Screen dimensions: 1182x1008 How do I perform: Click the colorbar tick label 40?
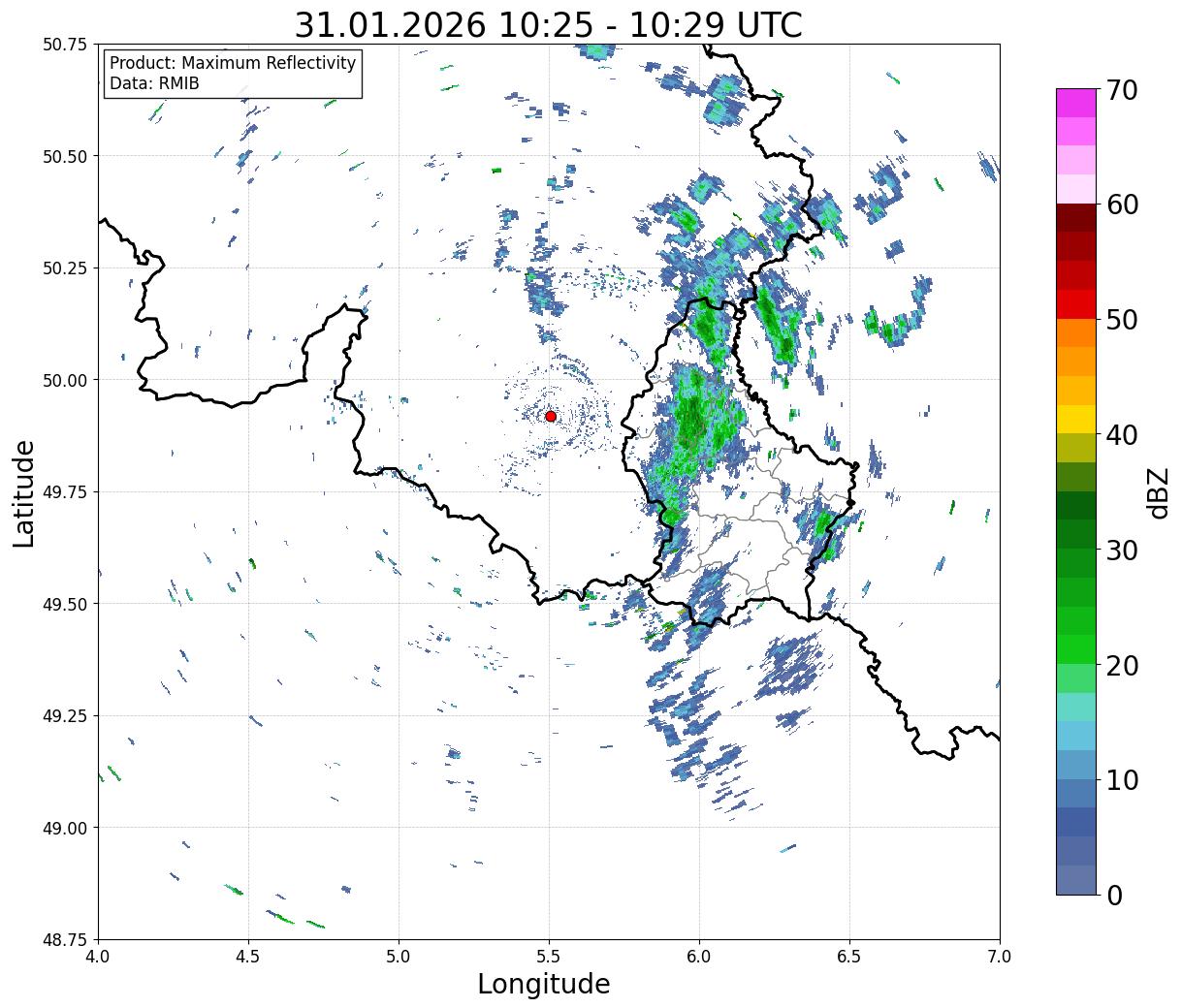1122,434
